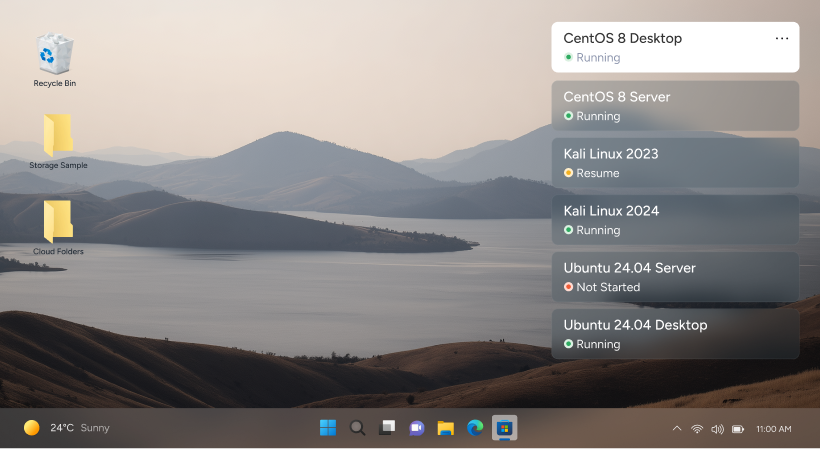Viewport: 820px width, 449px height.
Task: Select the CentOS 8 Server machine
Action: pyautogui.click(x=675, y=106)
